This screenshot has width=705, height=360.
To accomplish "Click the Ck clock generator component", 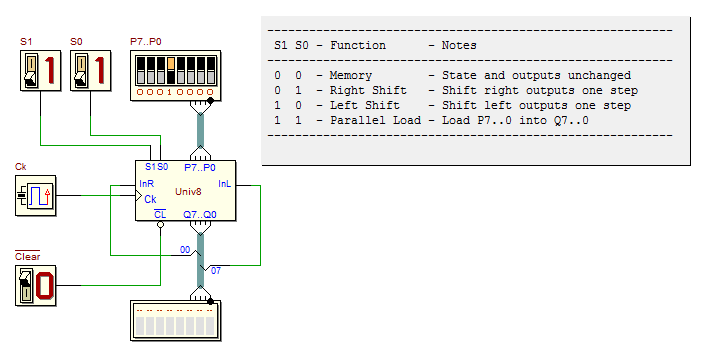I will coord(36,196).
